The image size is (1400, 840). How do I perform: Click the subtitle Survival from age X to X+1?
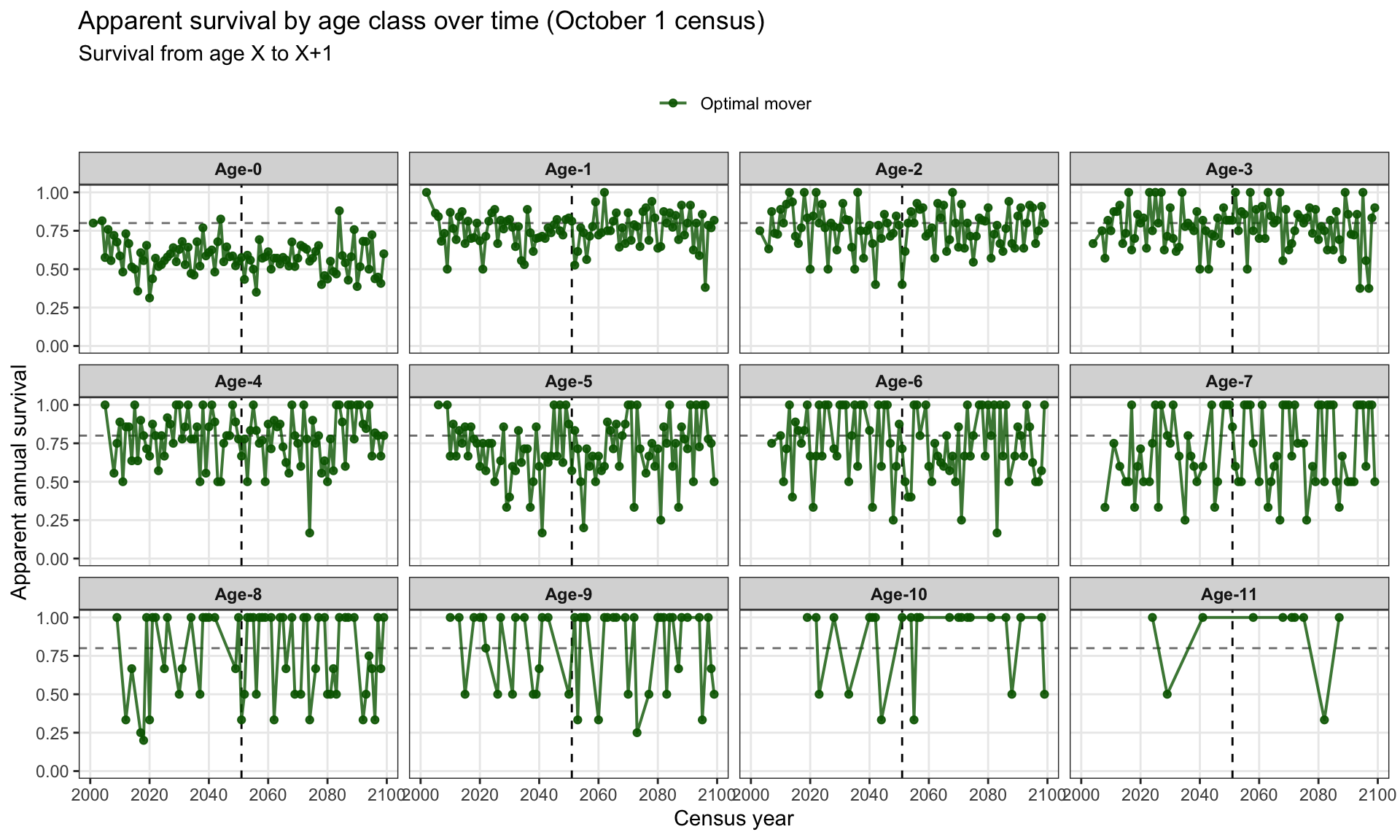pos(206,54)
